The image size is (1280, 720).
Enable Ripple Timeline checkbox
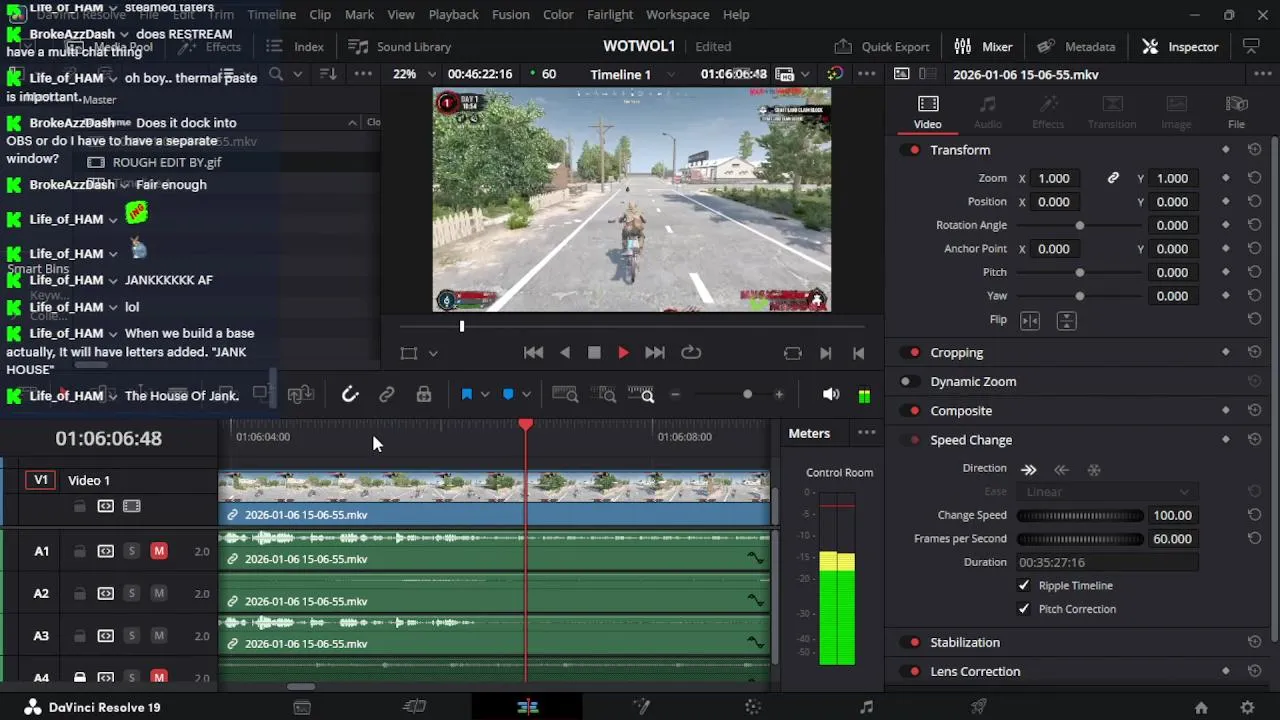(1023, 586)
